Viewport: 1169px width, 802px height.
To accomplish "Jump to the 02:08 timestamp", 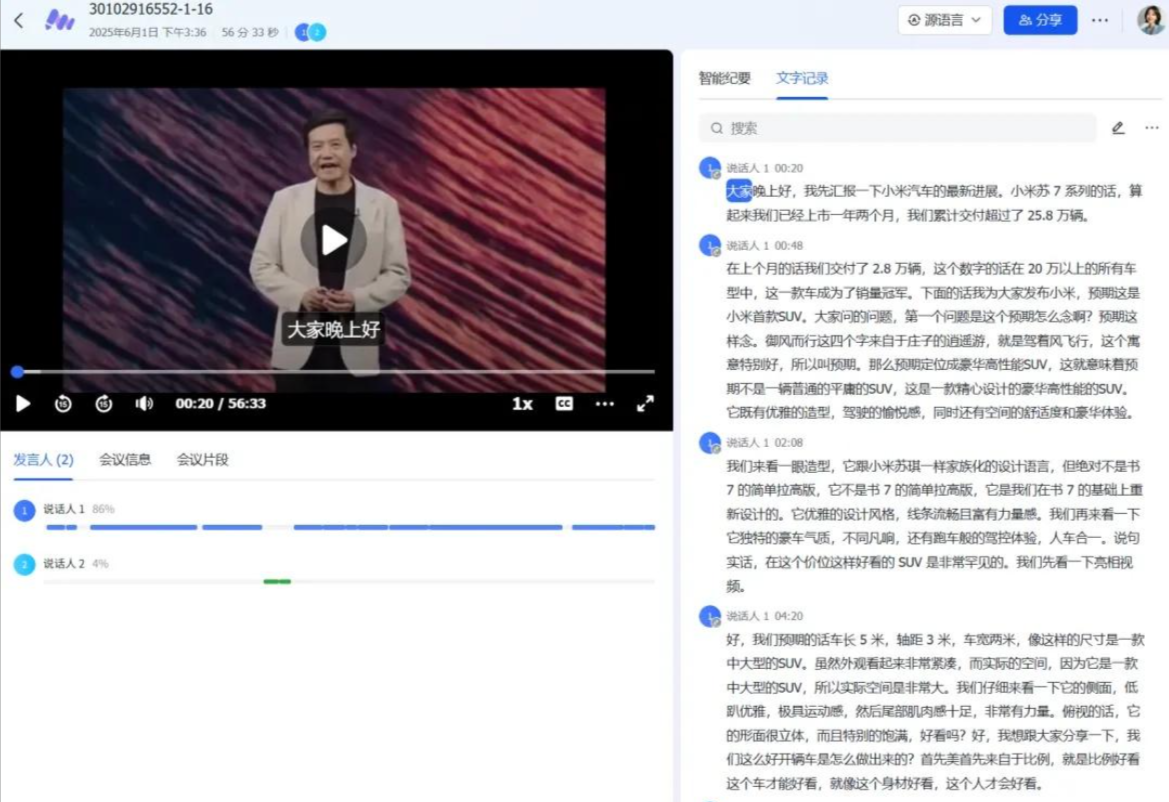I will pos(789,443).
